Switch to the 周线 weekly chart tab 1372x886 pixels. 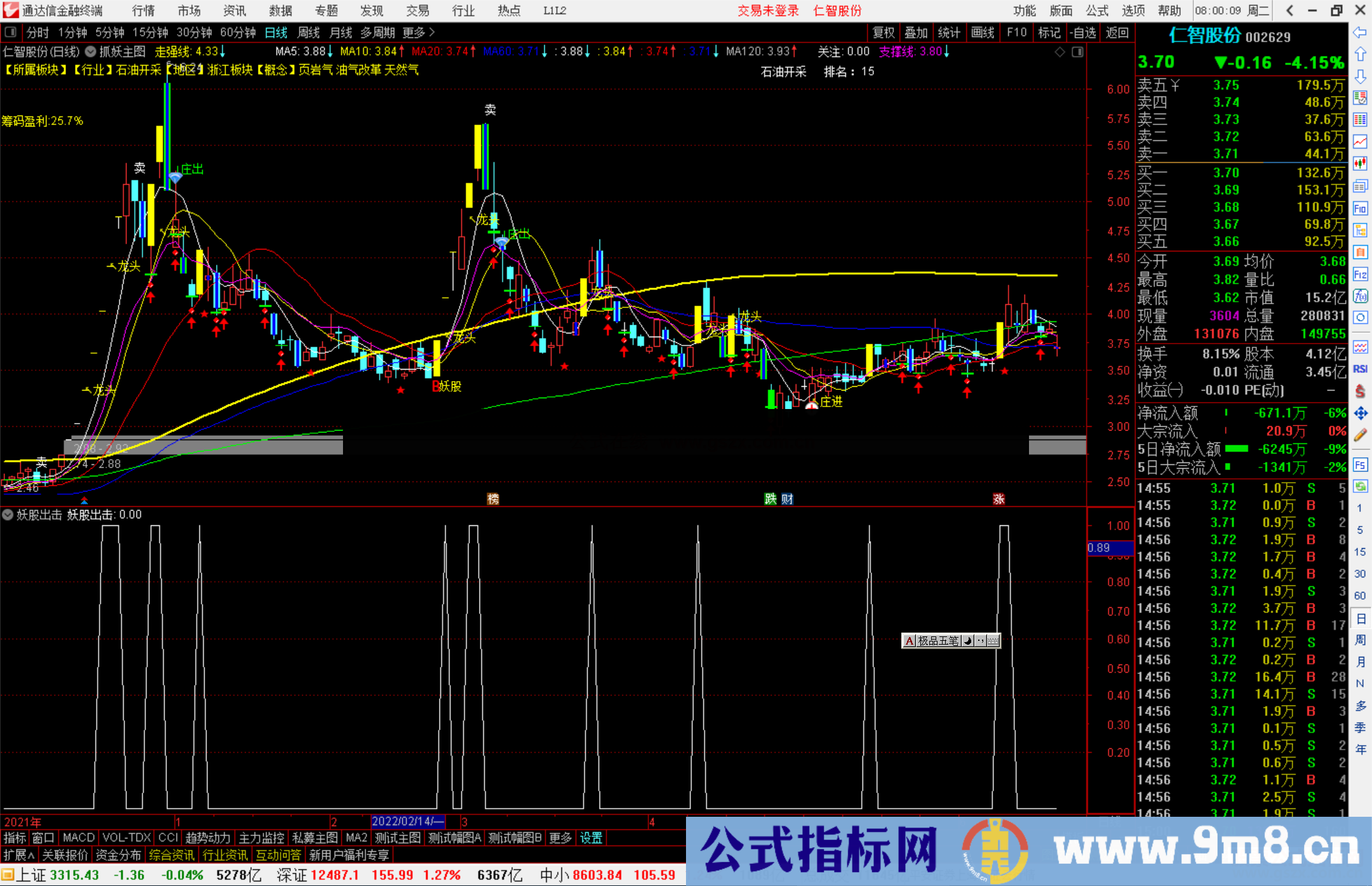308,32
